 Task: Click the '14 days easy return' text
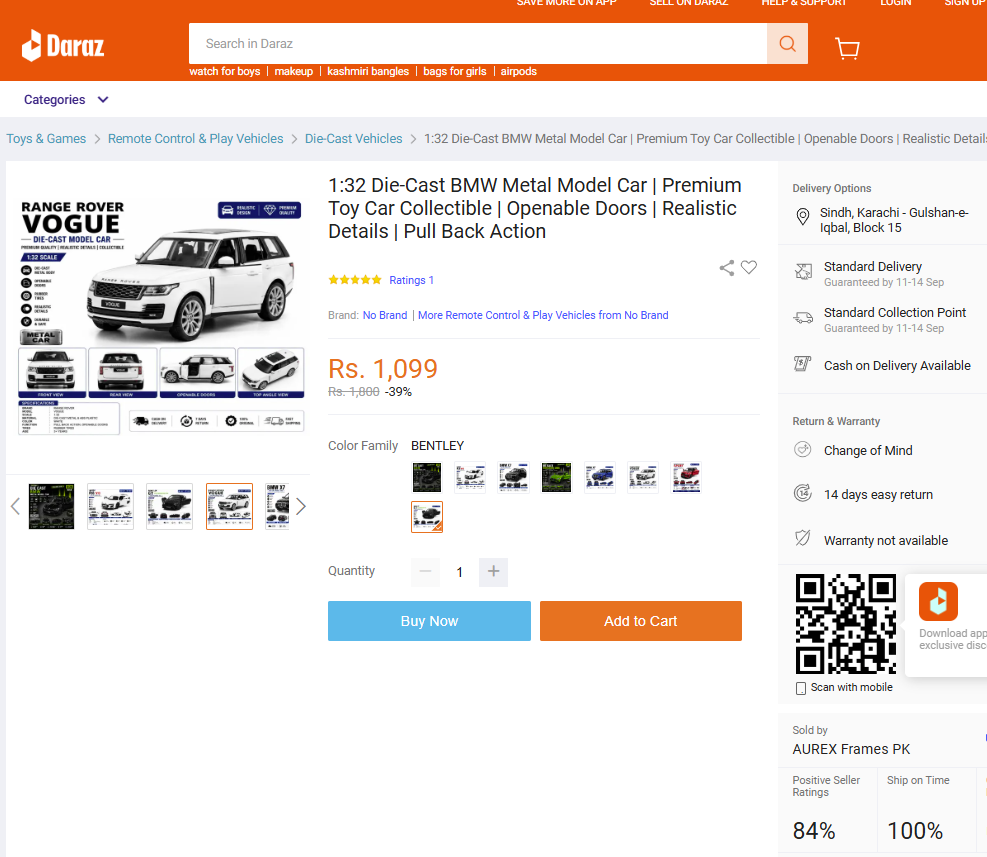(x=878, y=494)
